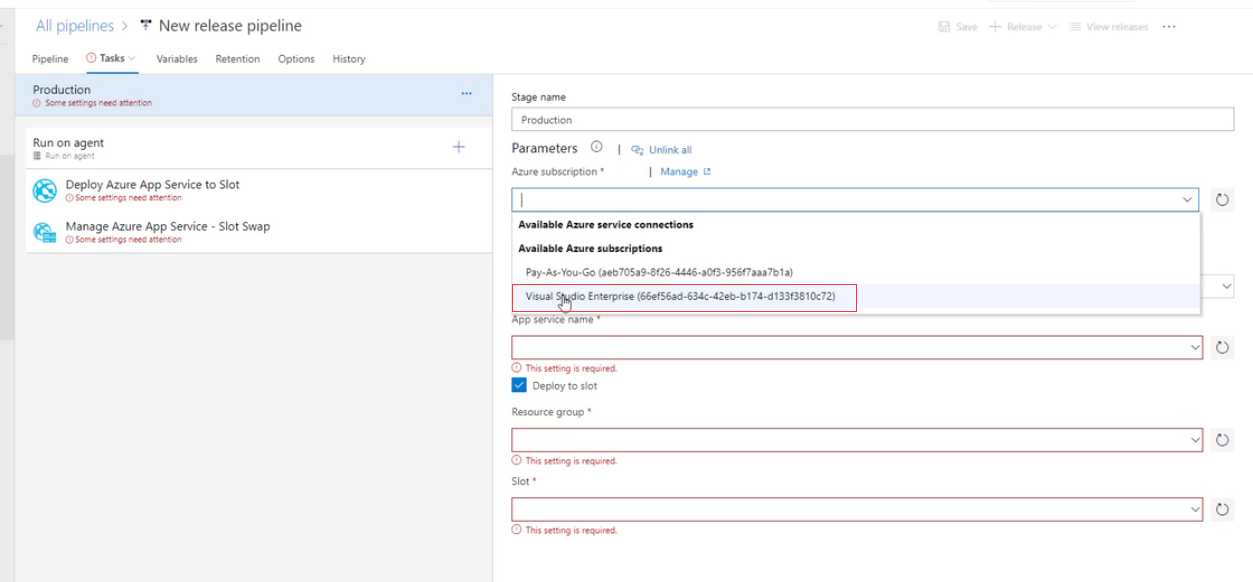This screenshot has height=582, width=1253.
Task: Click the Manage Azure App Service Slot Swap icon
Action: [45, 232]
